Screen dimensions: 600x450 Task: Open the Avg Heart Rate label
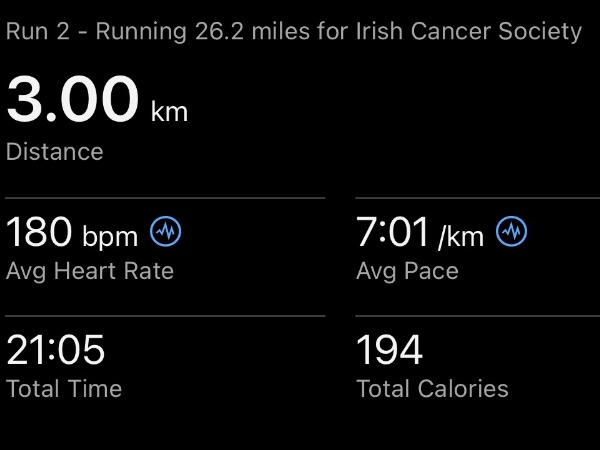coord(90,270)
